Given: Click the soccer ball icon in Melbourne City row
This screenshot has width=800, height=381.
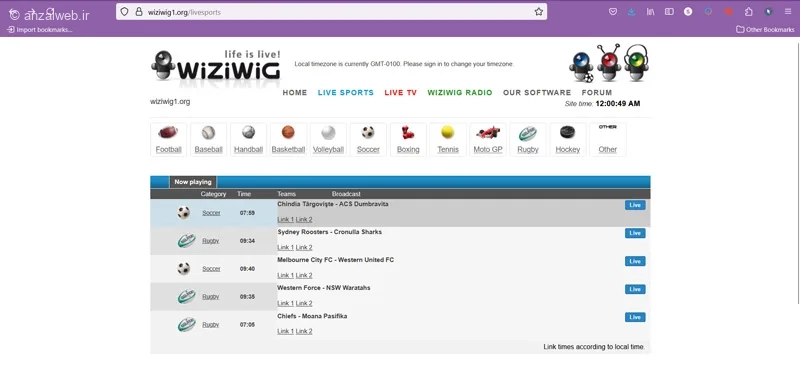Looking at the screenshot, I should coord(184,268).
